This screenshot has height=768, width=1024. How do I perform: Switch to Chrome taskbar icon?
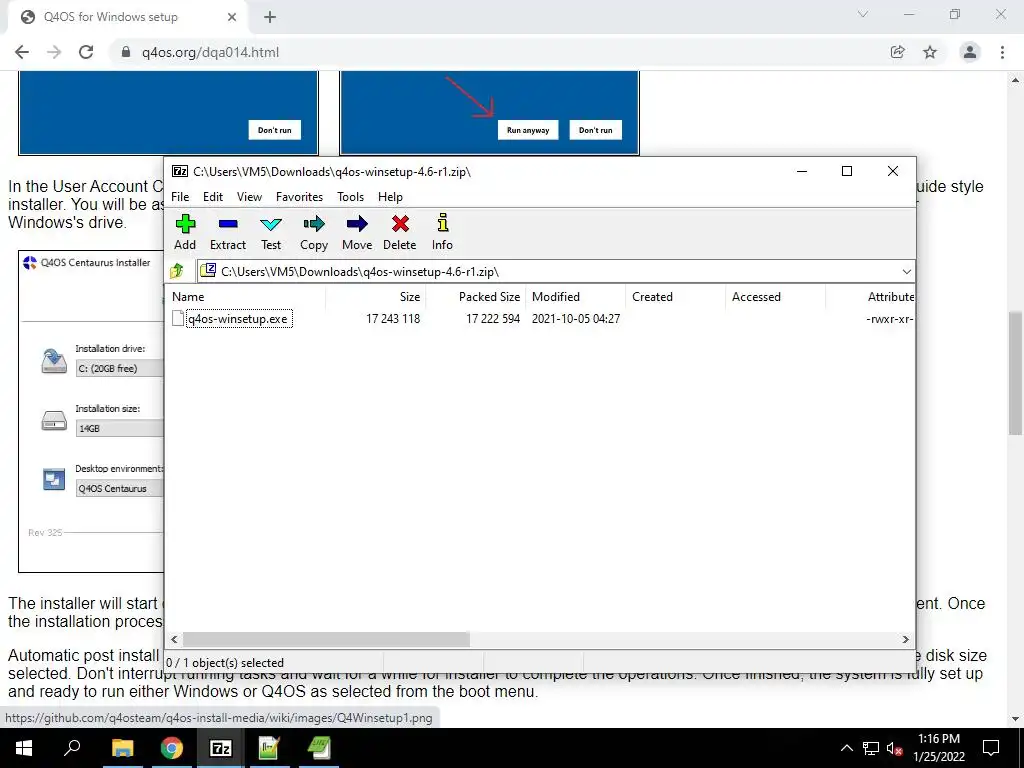[x=172, y=748]
